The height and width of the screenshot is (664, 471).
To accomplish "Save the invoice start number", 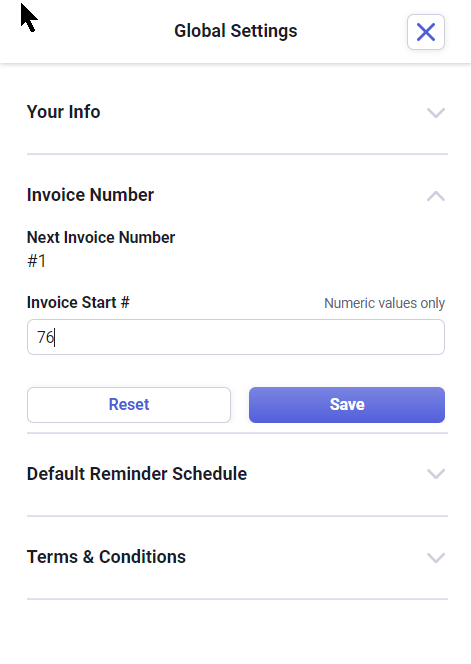I will 347,405.
